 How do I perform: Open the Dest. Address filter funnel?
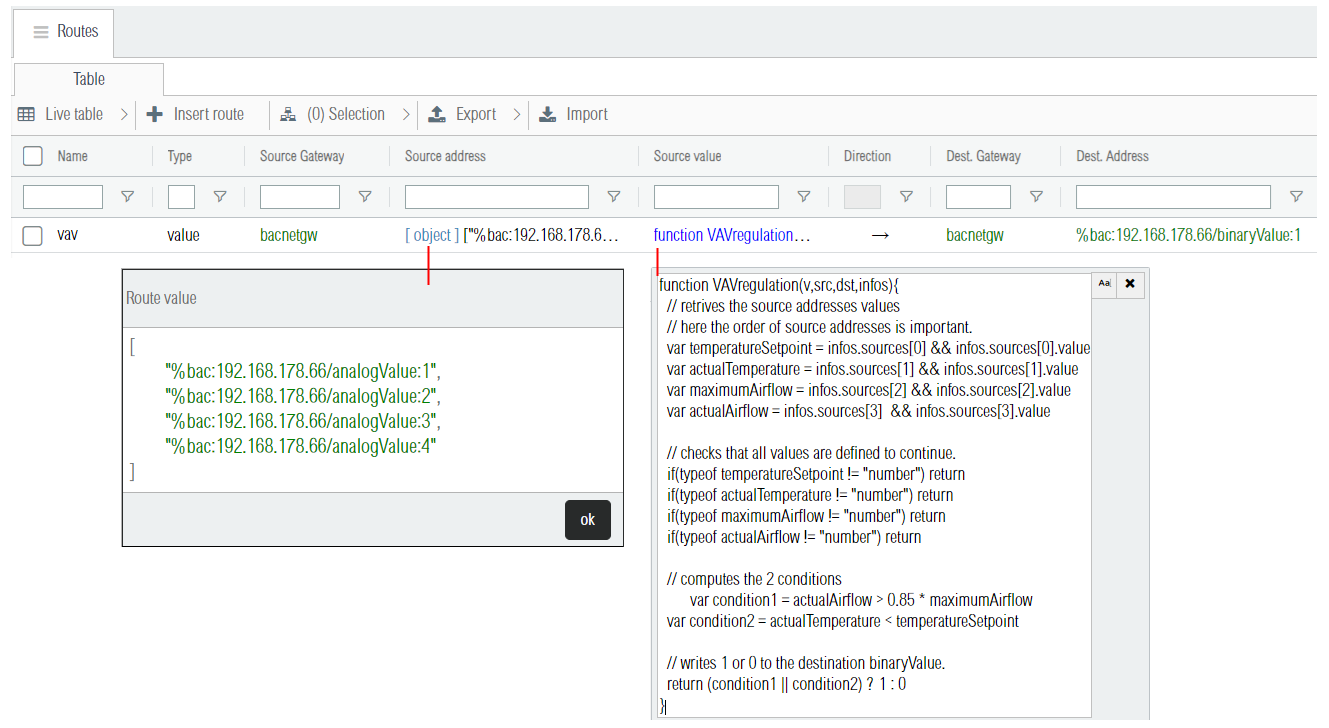pos(1296,196)
